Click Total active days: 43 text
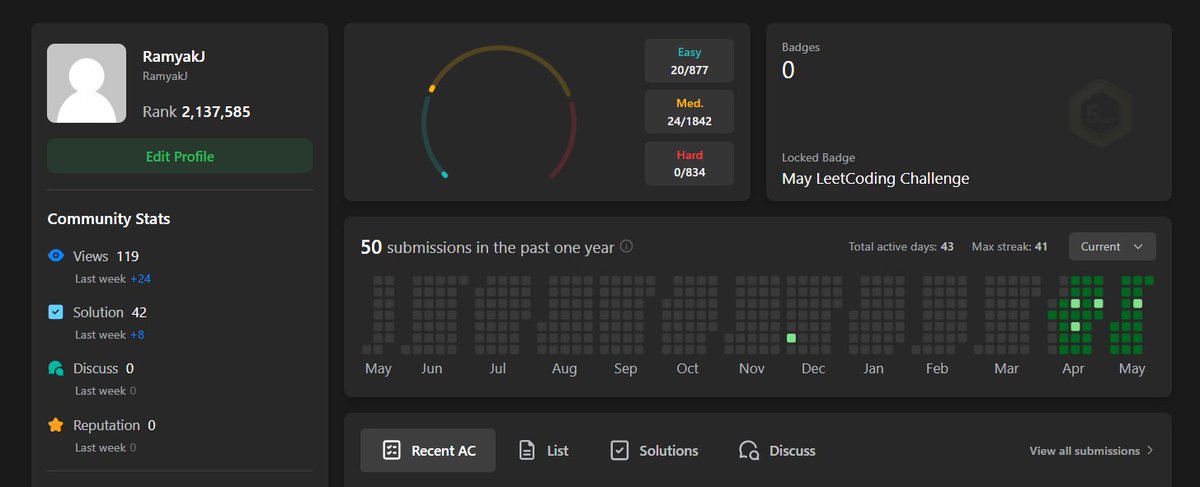This screenshot has width=1200, height=487. point(901,247)
